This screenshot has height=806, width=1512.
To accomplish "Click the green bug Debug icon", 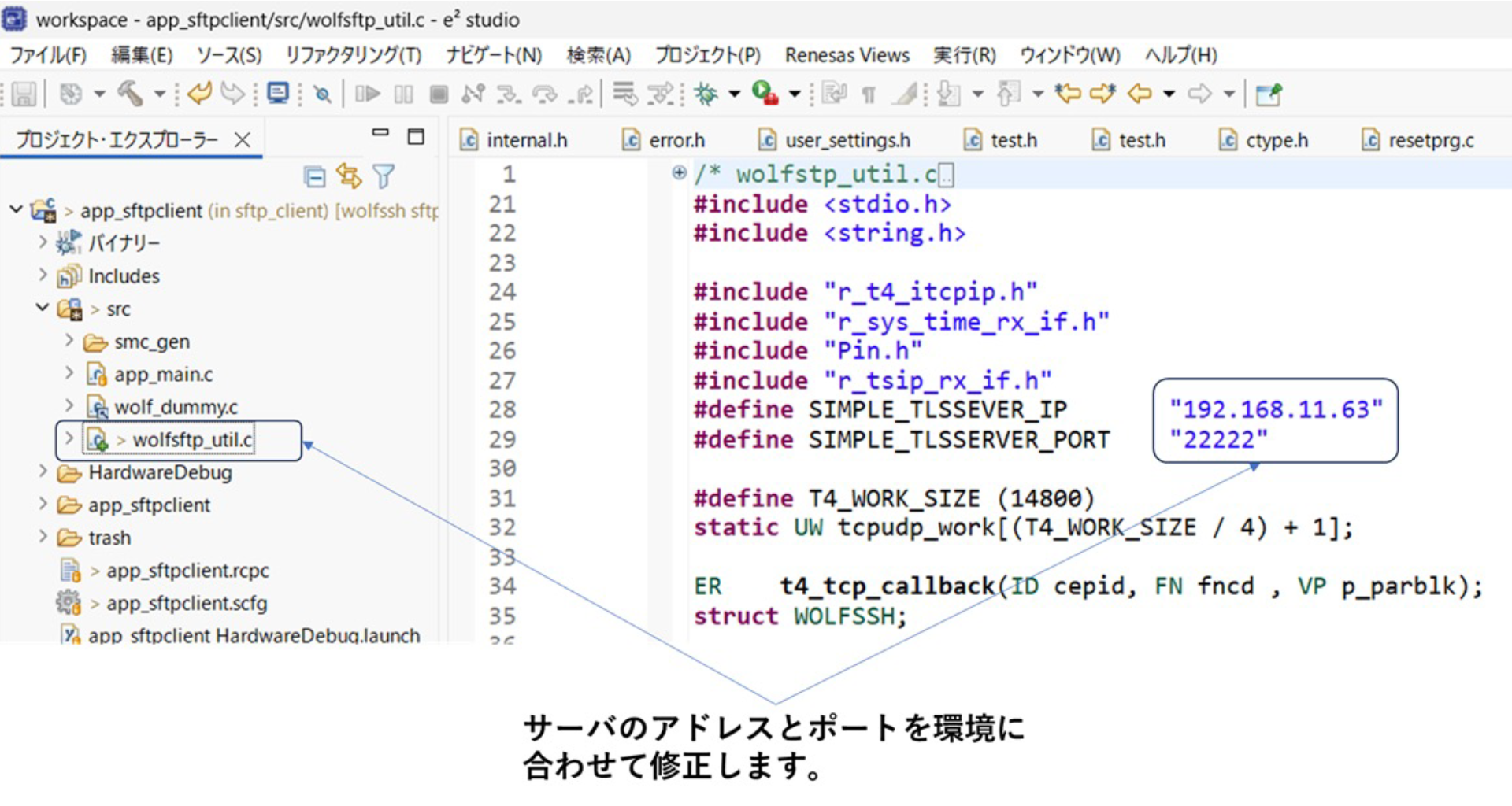I will [x=706, y=94].
